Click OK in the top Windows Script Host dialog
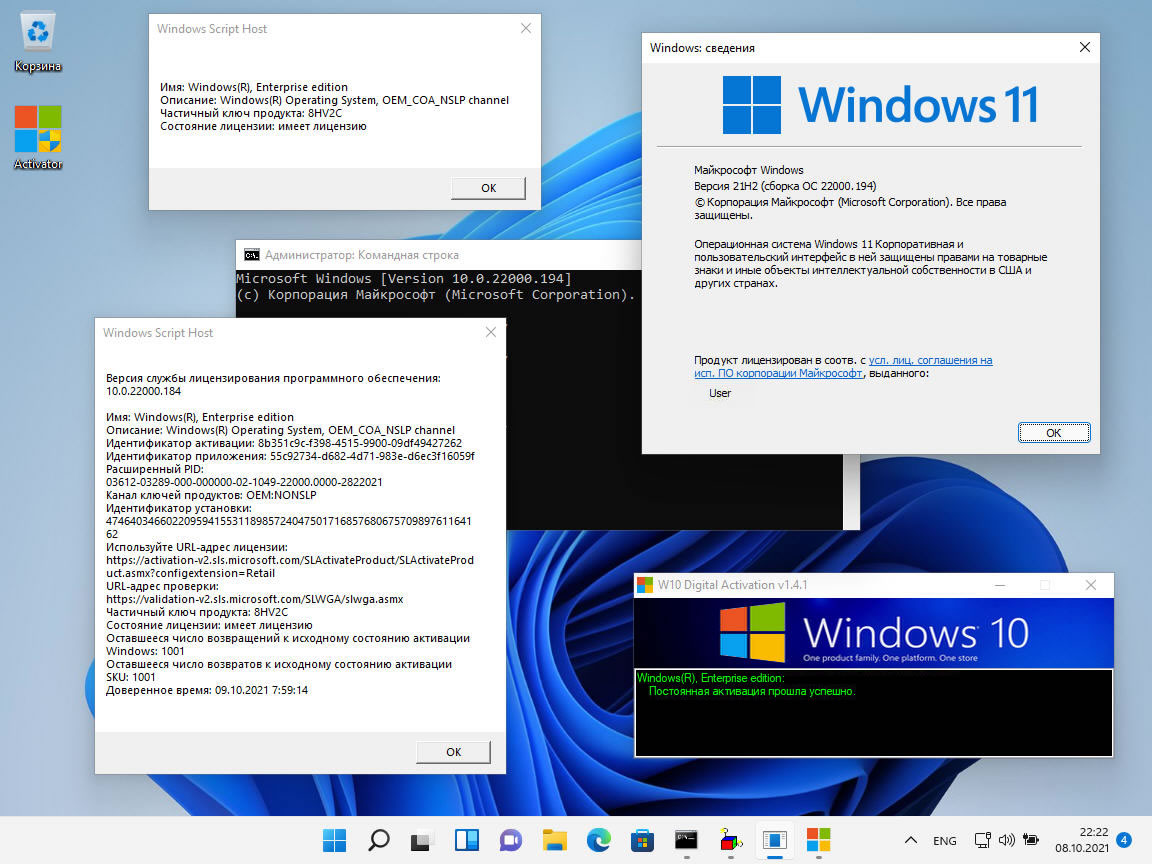This screenshot has width=1152, height=864. point(489,188)
